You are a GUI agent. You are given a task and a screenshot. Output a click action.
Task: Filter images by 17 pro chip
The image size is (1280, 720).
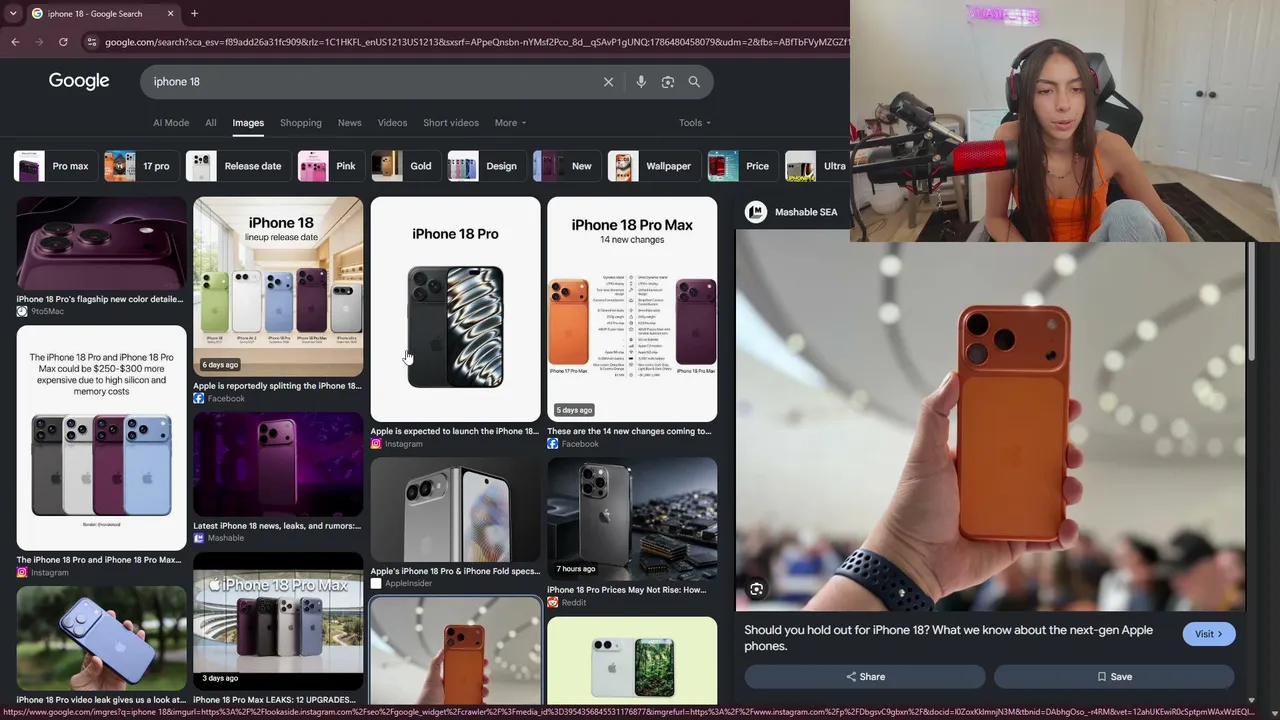point(141,166)
